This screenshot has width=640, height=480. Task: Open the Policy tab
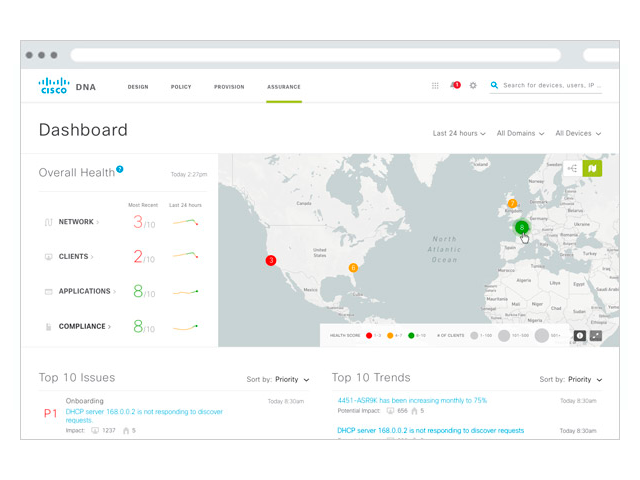coord(181,87)
